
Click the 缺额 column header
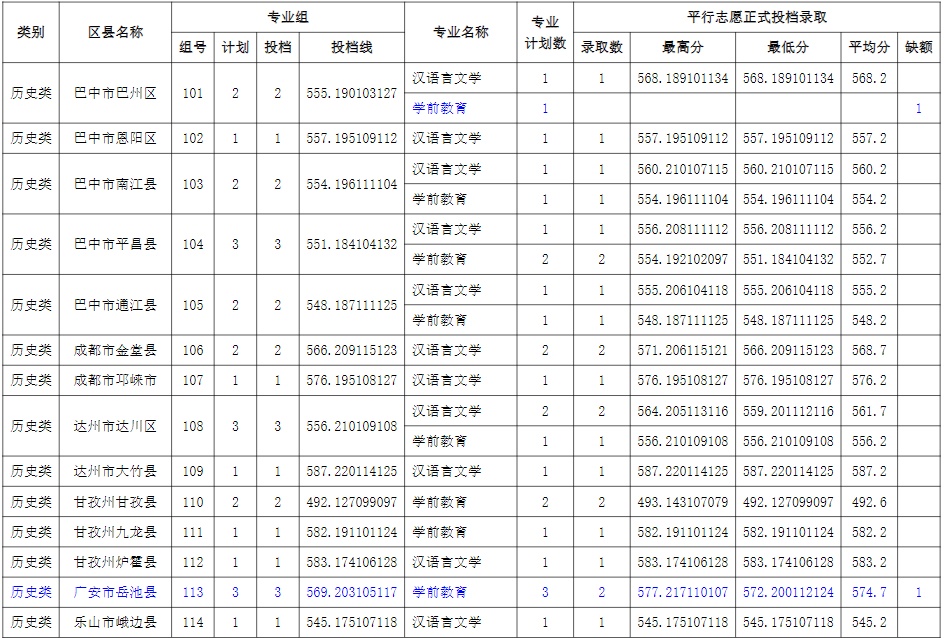coord(919,47)
